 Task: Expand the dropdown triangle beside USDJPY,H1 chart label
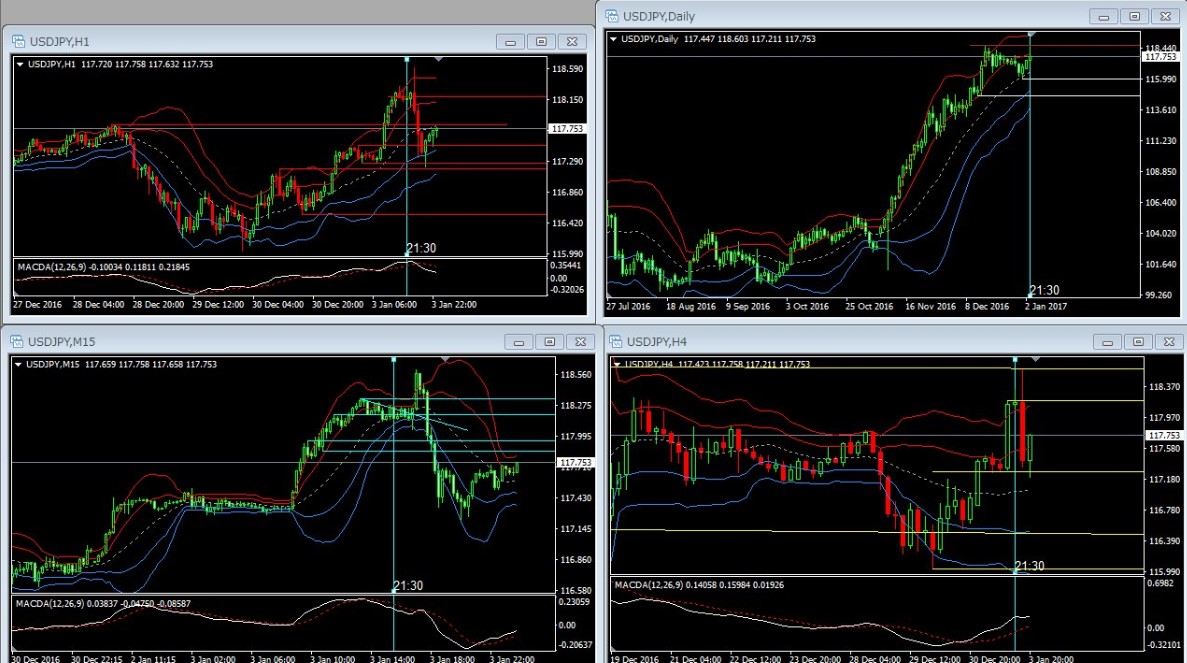coord(20,64)
